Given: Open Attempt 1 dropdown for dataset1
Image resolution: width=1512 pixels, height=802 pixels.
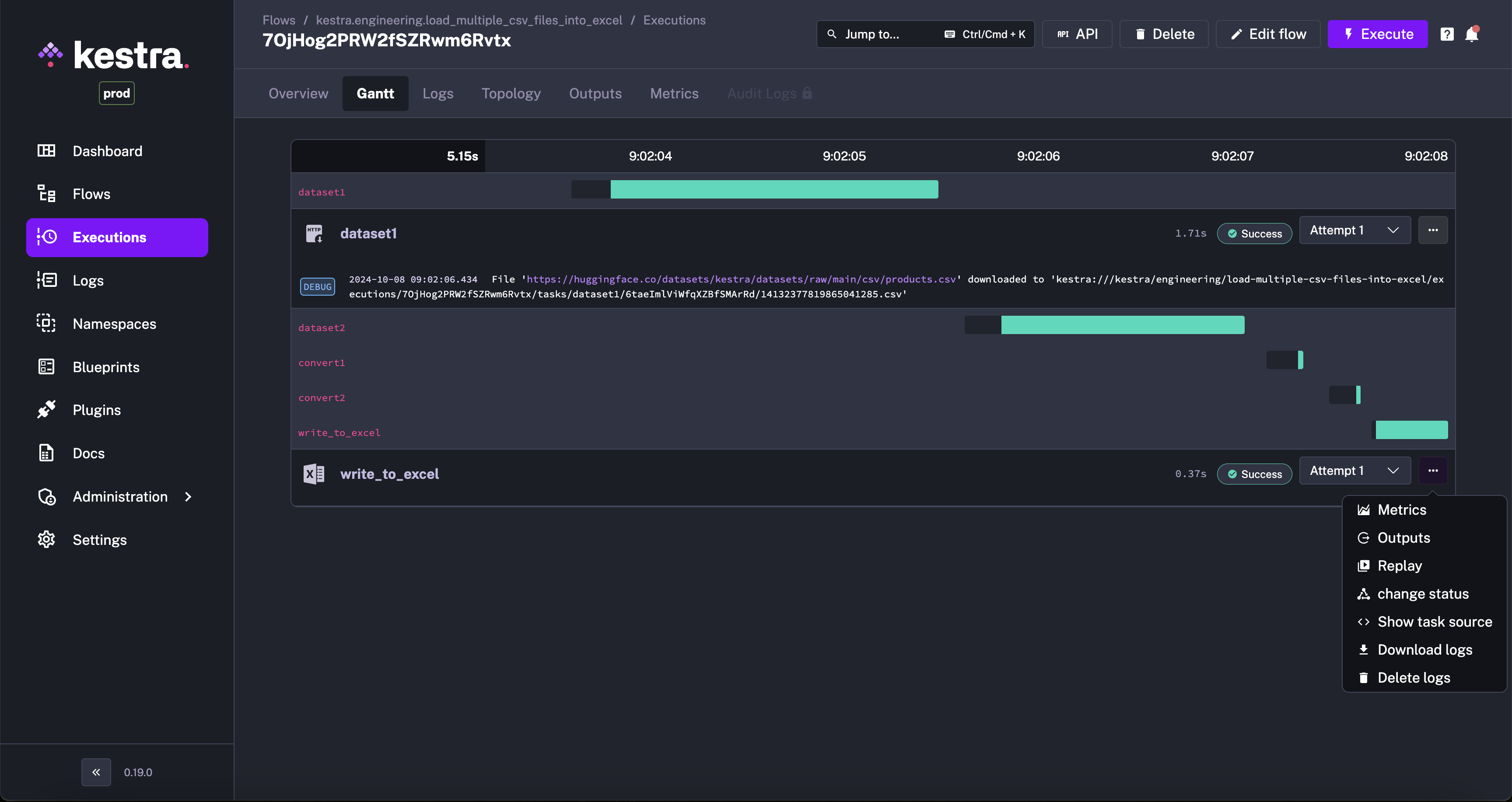Looking at the screenshot, I should tap(1354, 230).
